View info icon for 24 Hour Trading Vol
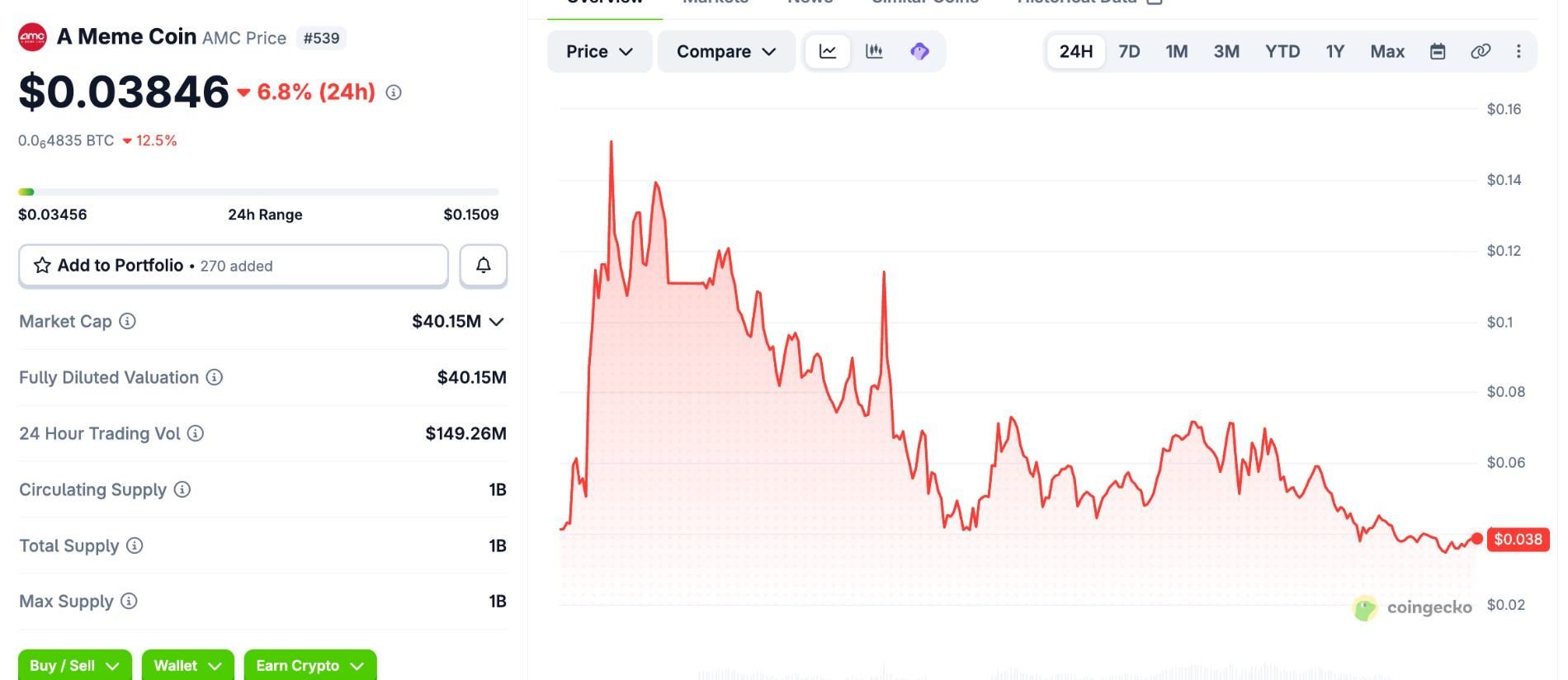Screen dimensions: 1568x680 (x=196, y=433)
